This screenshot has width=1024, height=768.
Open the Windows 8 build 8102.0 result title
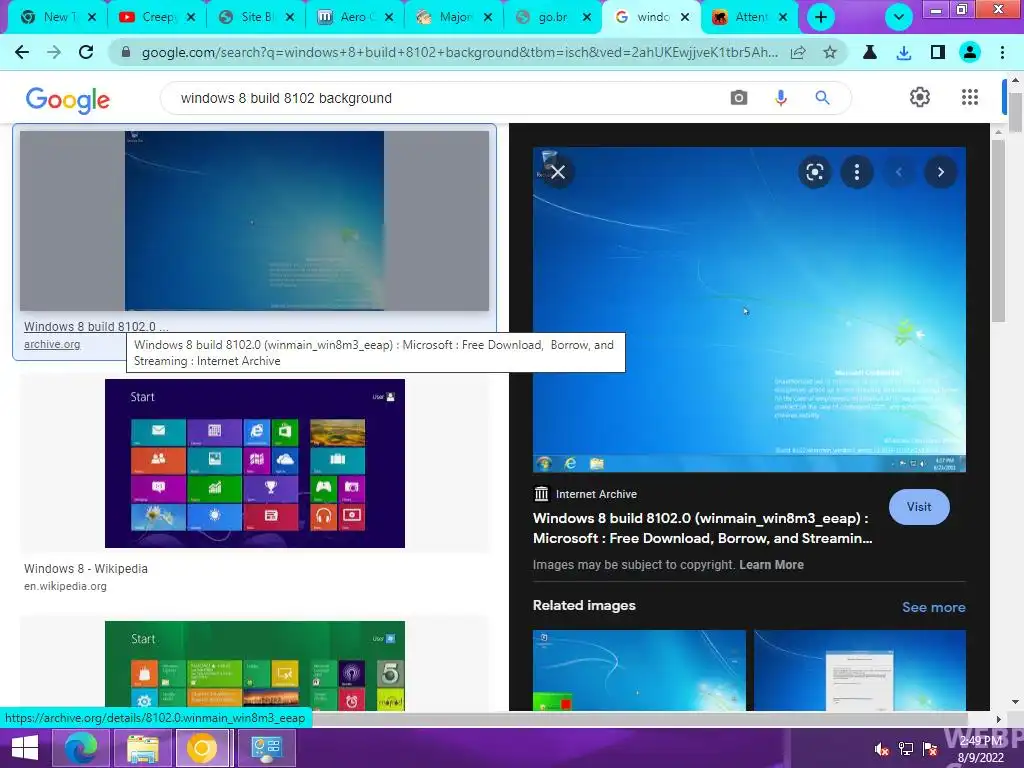pyautogui.click(x=96, y=327)
